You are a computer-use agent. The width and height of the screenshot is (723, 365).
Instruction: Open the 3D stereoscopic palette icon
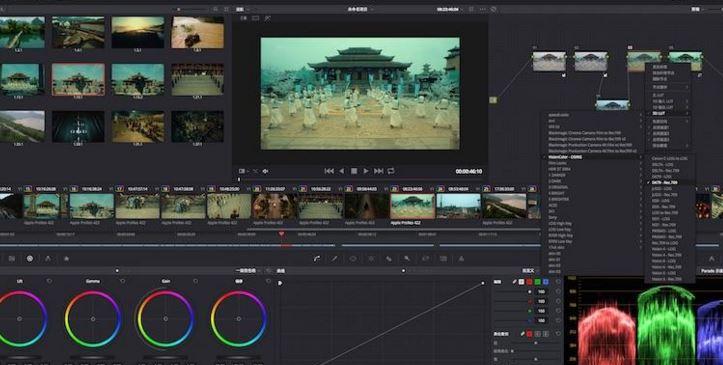click(443, 259)
